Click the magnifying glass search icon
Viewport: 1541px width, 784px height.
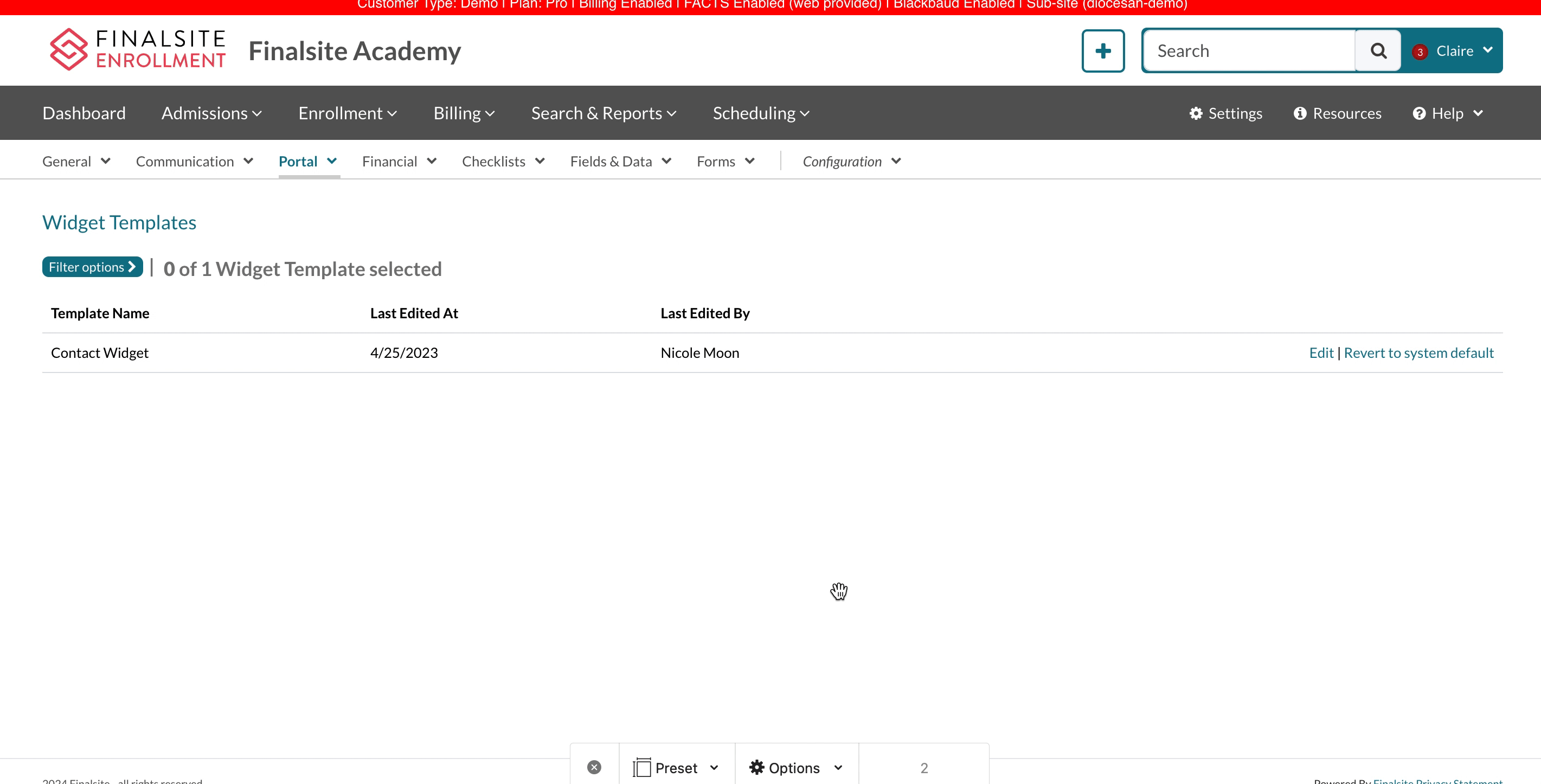point(1378,51)
